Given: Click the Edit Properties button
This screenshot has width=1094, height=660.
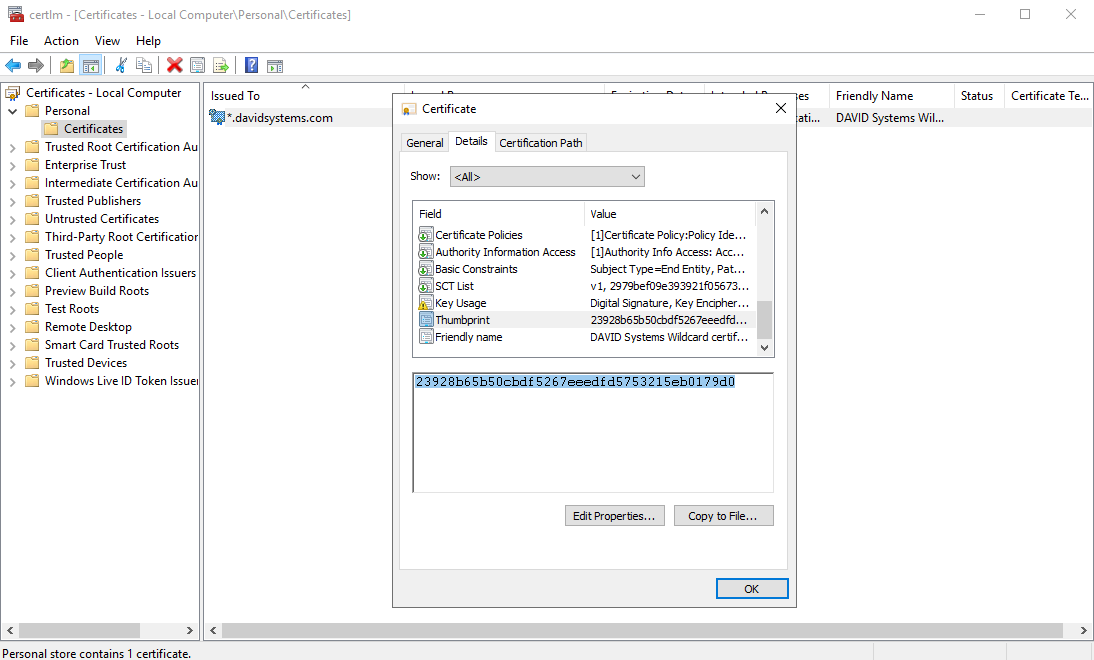Looking at the screenshot, I should pyautogui.click(x=614, y=516).
